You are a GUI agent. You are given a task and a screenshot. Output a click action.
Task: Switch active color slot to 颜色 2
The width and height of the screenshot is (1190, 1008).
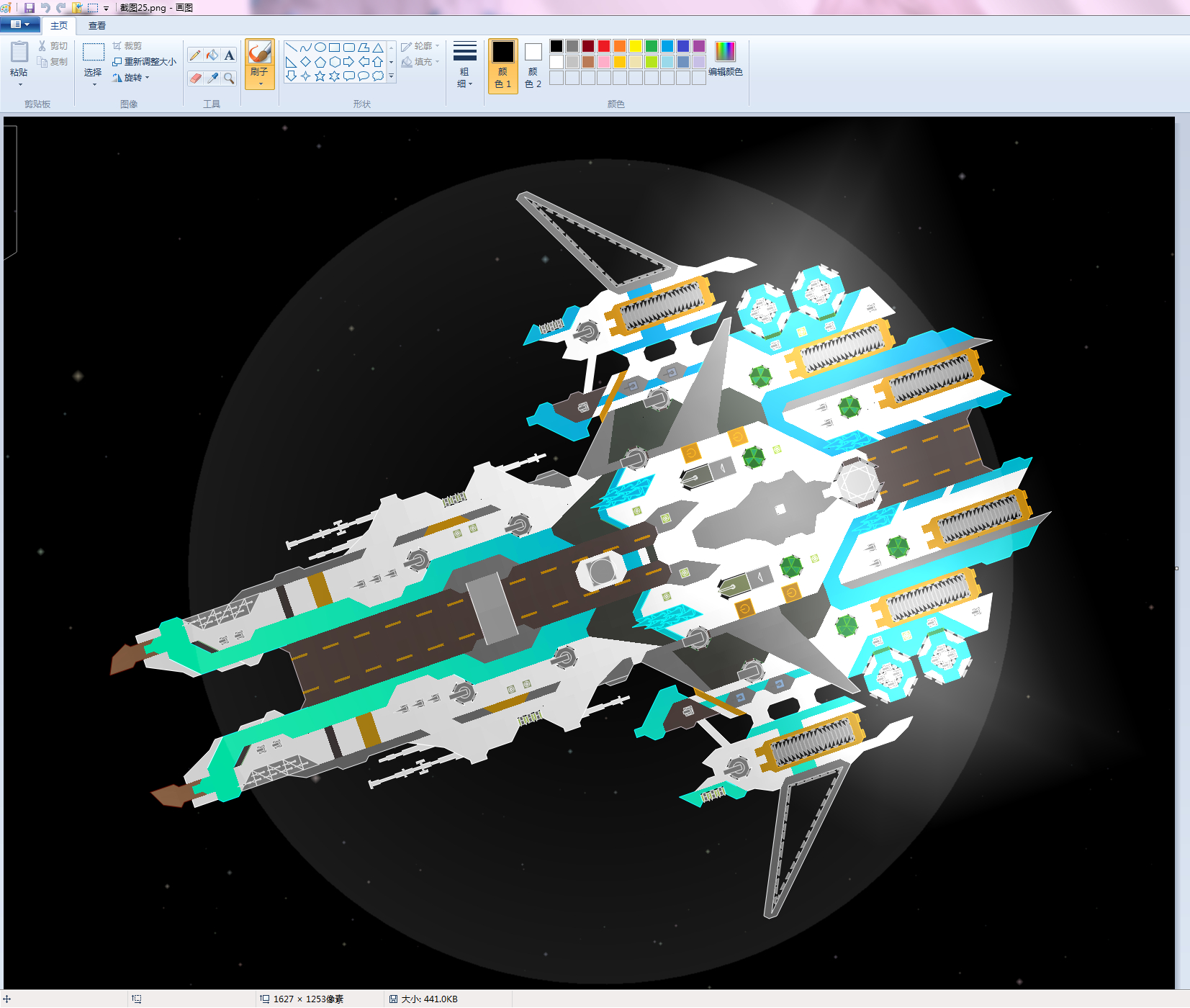click(533, 66)
